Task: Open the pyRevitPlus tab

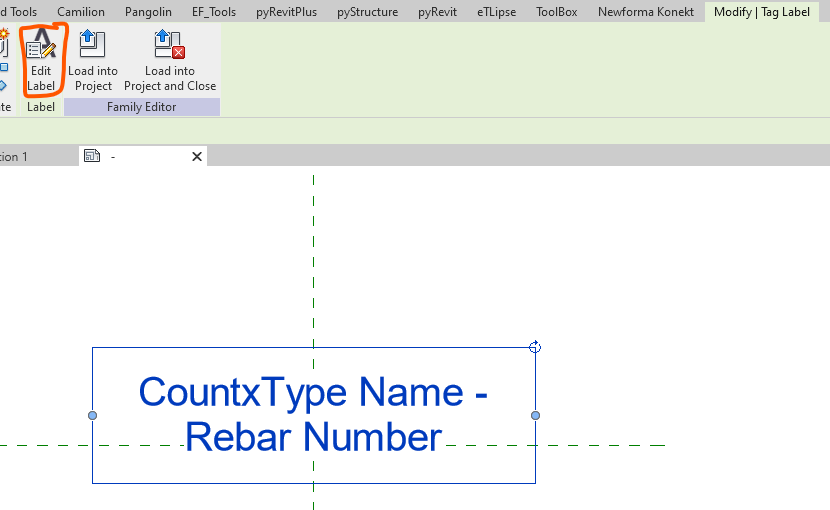Action: coord(286,12)
